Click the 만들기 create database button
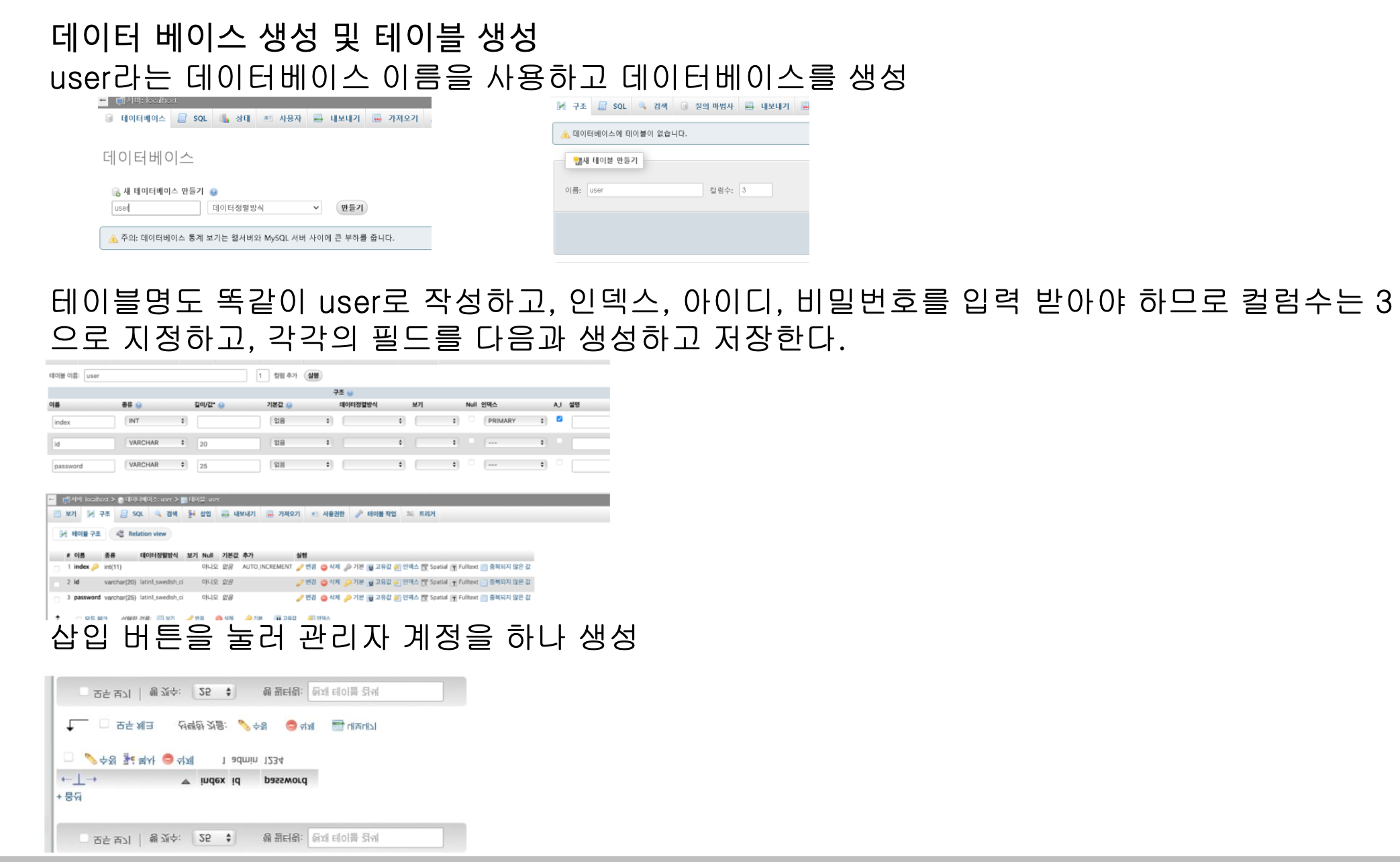The height and width of the screenshot is (862, 1400). [352, 207]
